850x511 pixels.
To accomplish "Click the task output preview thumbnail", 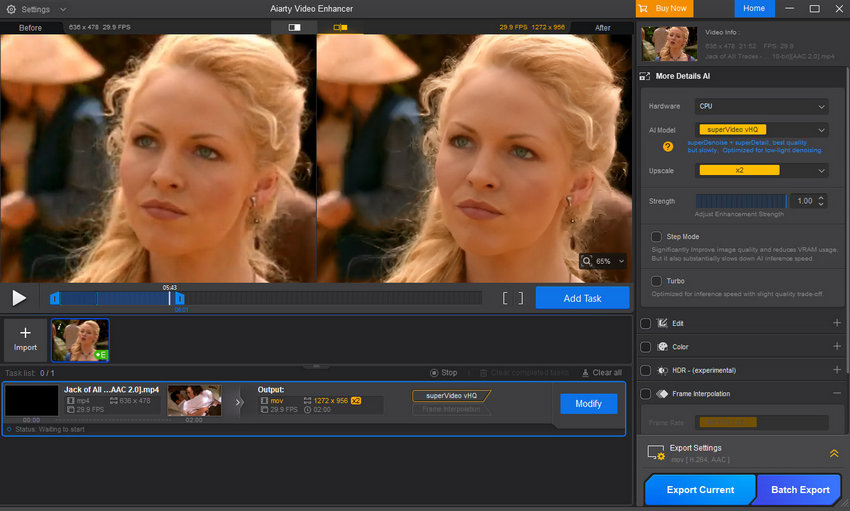I will click(195, 400).
